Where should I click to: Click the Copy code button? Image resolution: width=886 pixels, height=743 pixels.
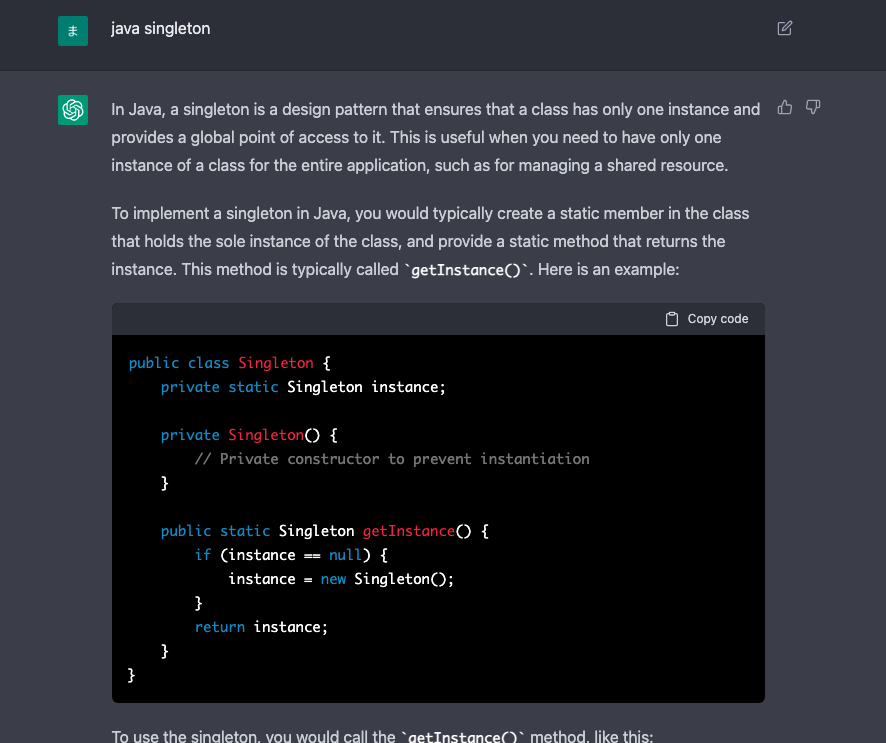click(707, 318)
